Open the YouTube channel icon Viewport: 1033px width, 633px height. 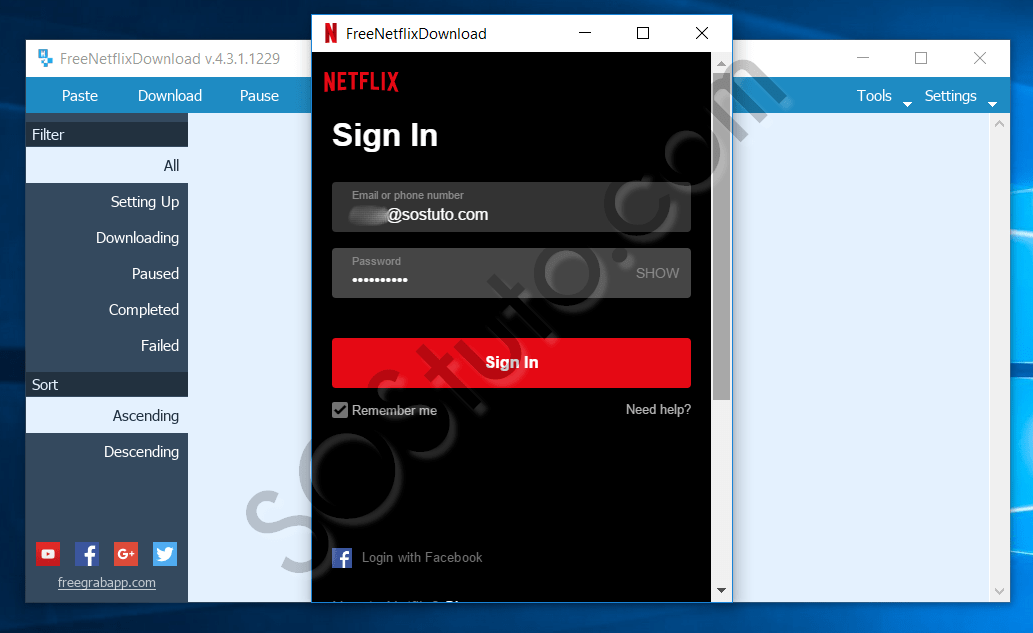[47, 553]
